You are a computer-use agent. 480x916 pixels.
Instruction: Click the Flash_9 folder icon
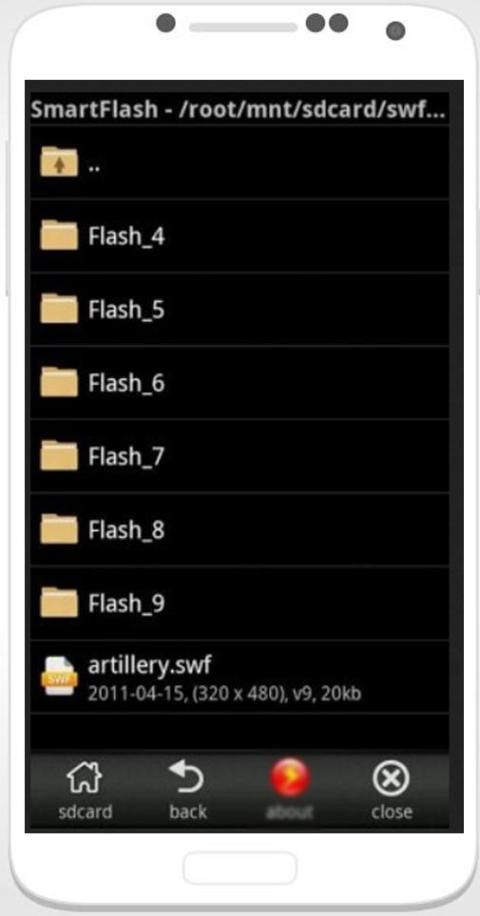(x=59, y=602)
